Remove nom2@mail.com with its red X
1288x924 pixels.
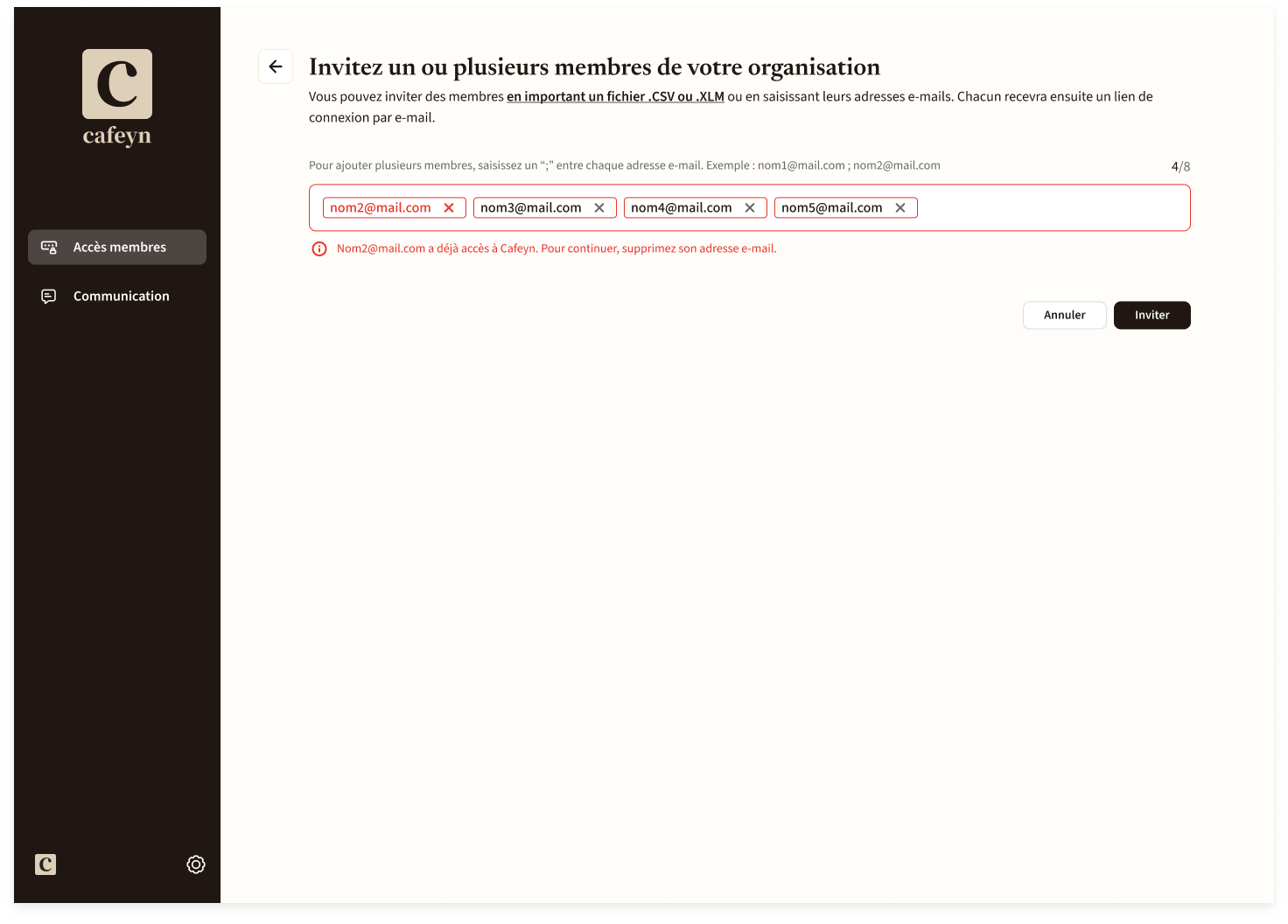449,207
